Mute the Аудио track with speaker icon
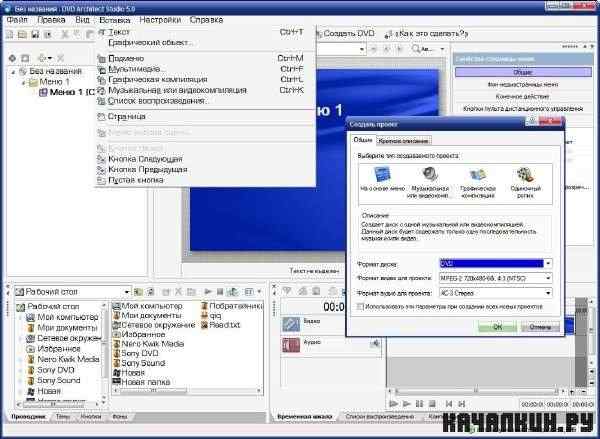The width and height of the screenshot is (600, 439). [375, 344]
